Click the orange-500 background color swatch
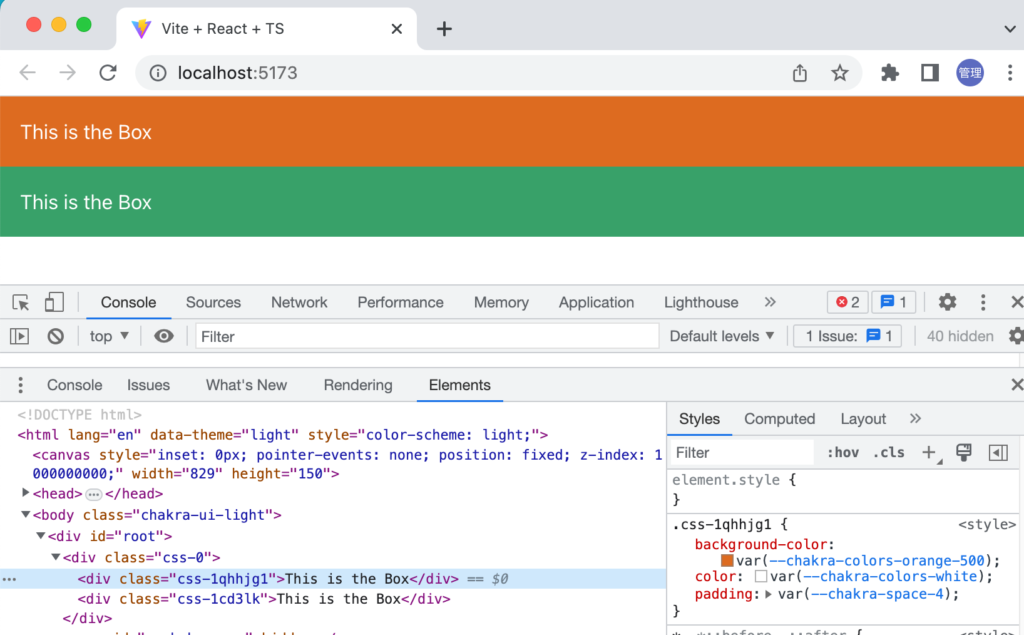This screenshot has height=635, width=1024. click(727, 561)
